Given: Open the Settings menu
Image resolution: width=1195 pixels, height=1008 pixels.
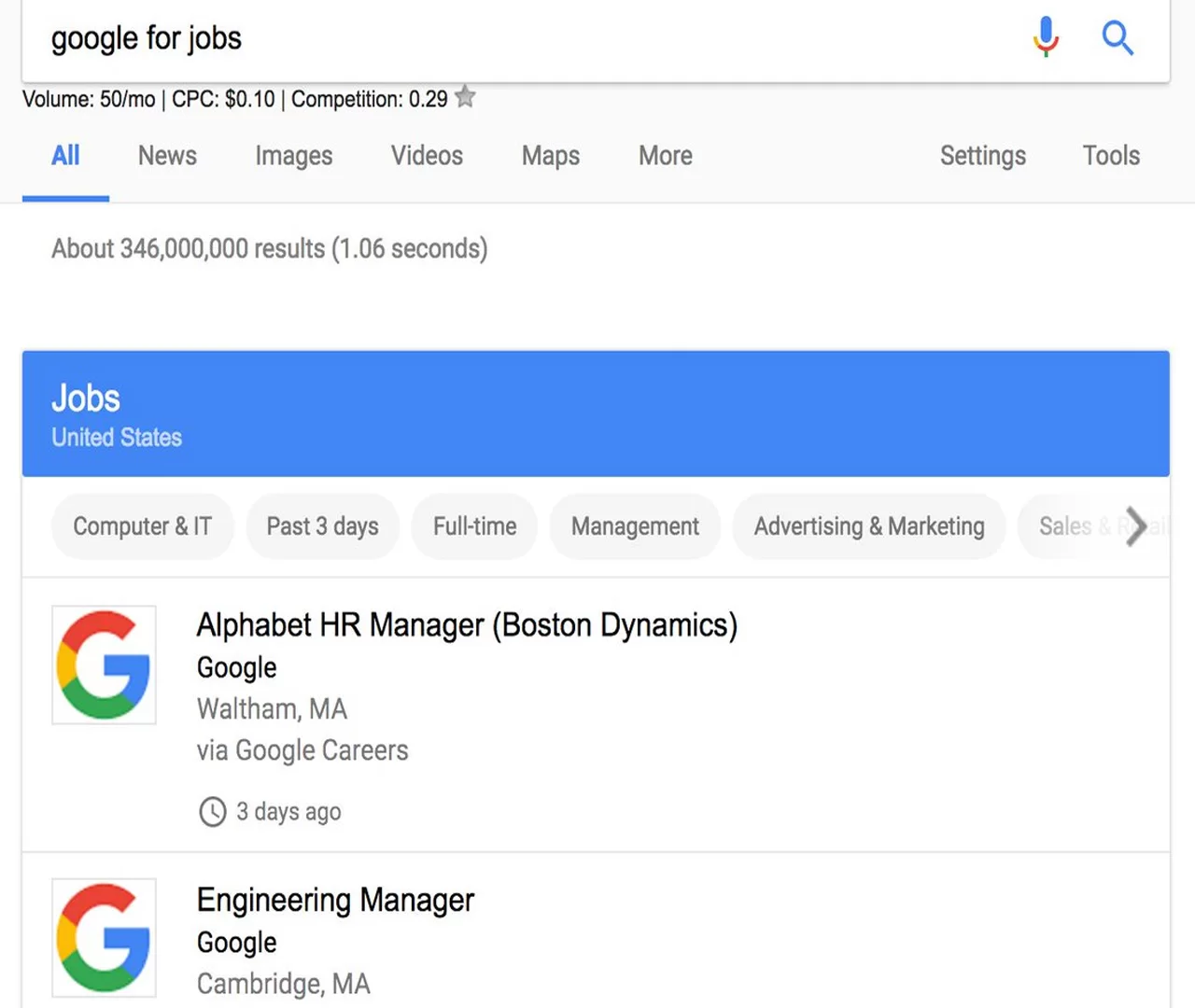Looking at the screenshot, I should pos(983,156).
